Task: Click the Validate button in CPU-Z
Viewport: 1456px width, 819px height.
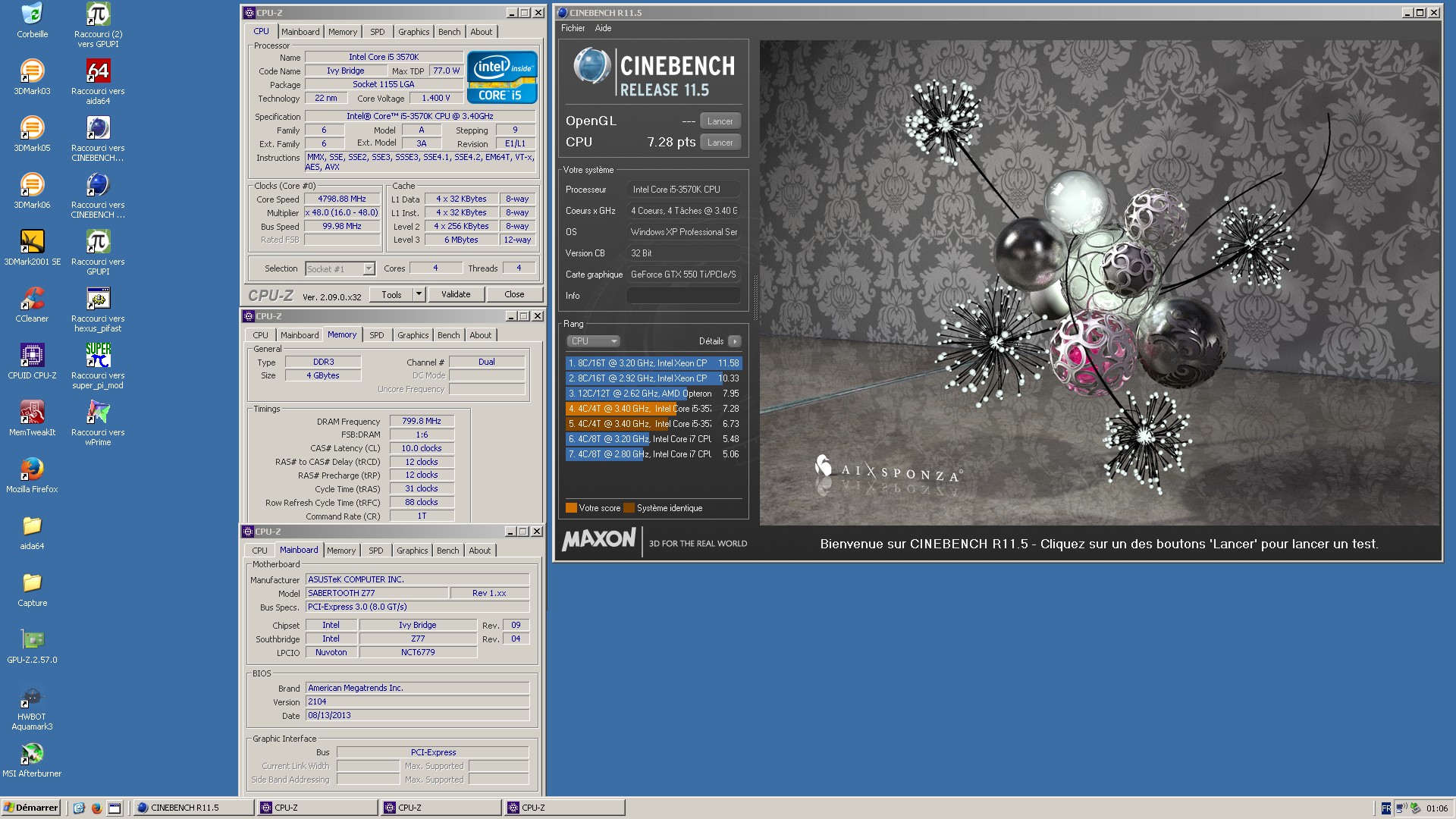Action: tap(456, 294)
